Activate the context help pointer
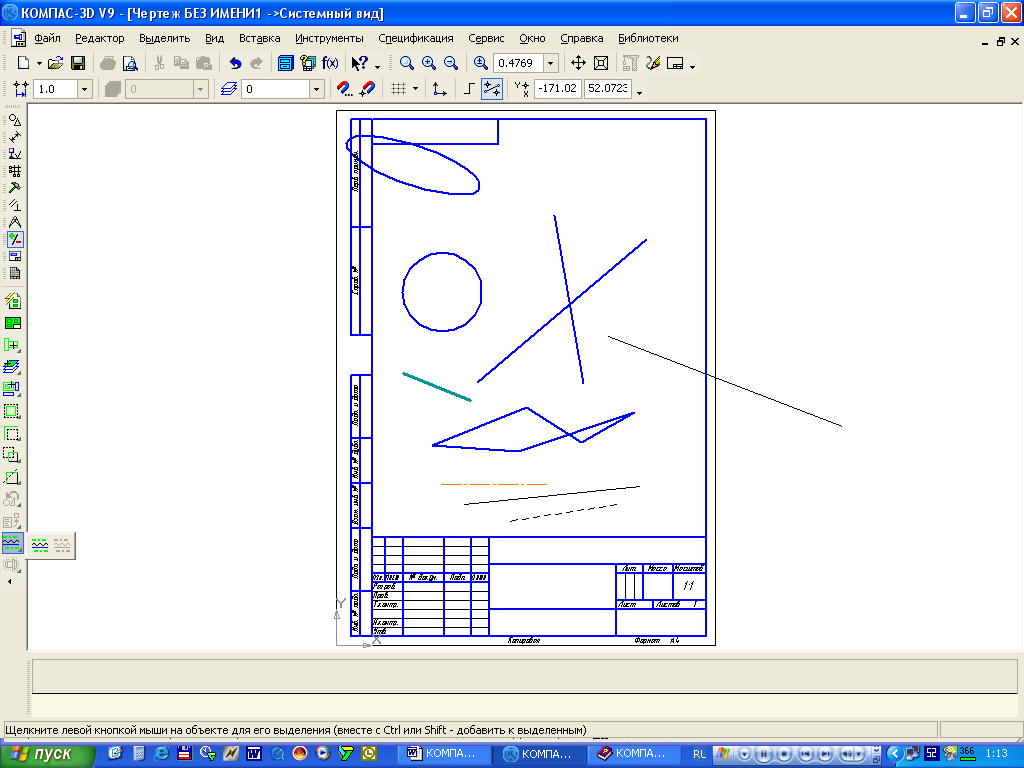This screenshot has height=768, width=1024. pyautogui.click(x=359, y=63)
